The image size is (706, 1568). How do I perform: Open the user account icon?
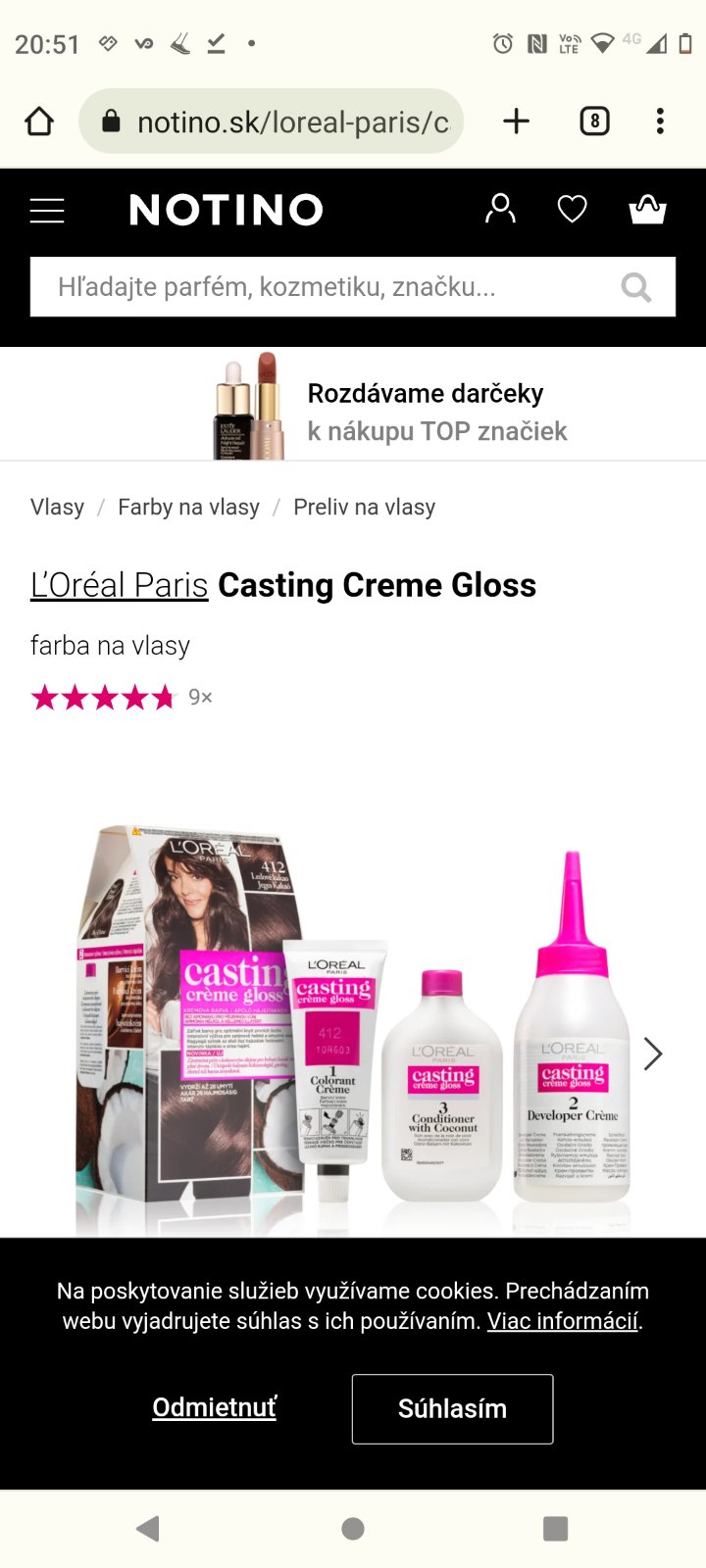coord(500,209)
